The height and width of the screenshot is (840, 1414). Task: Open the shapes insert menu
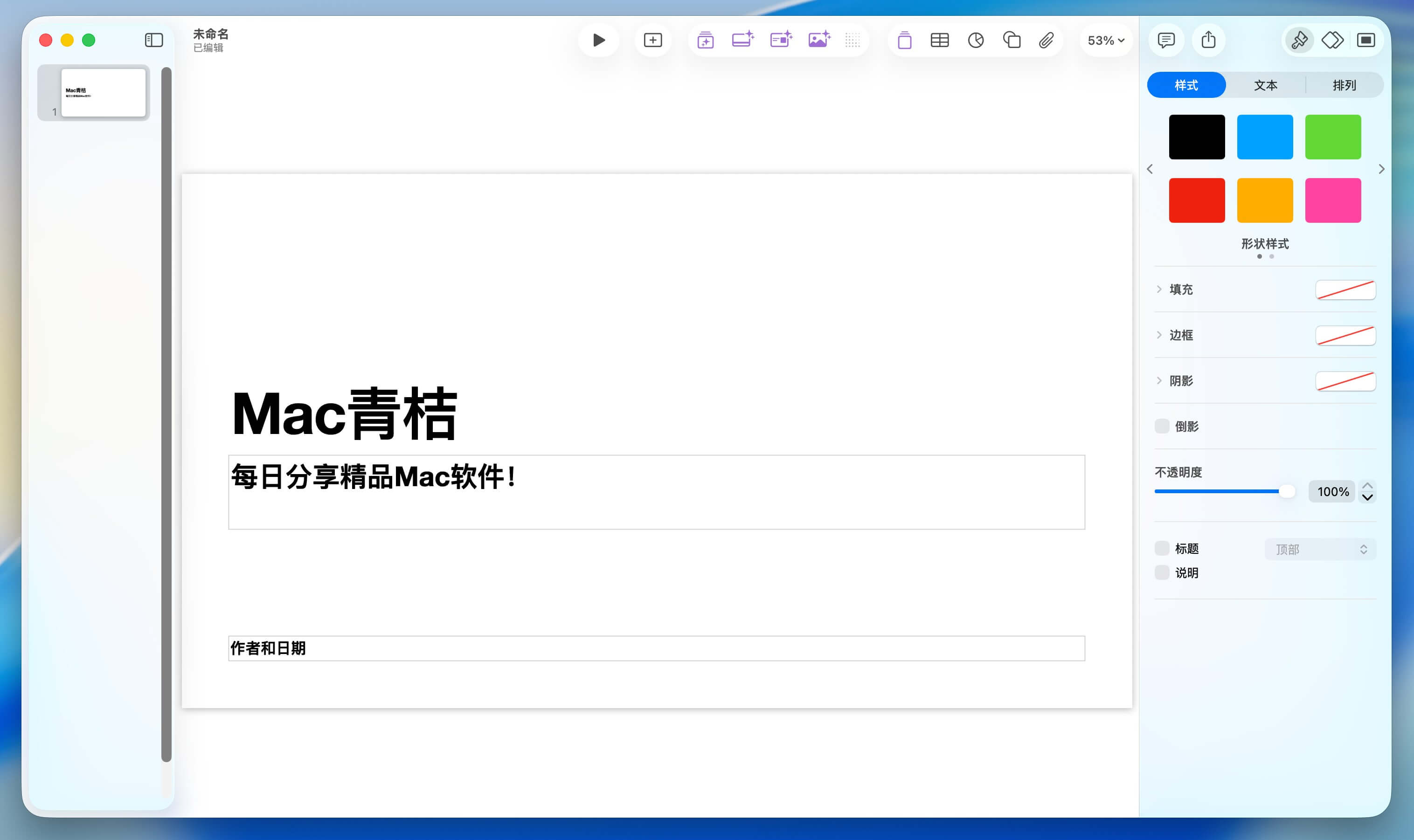1012,40
